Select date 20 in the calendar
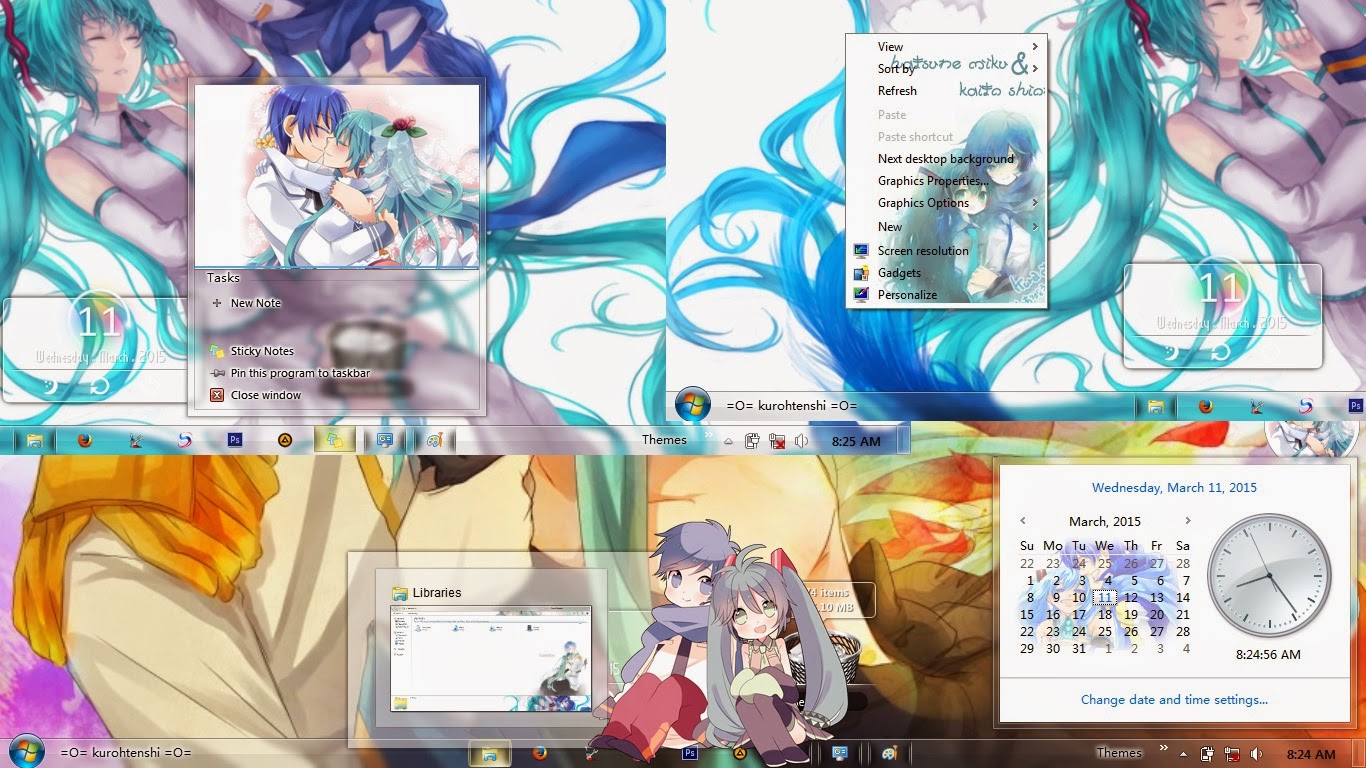This screenshot has width=1366, height=768. pyautogui.click(x=1157, y=615)
